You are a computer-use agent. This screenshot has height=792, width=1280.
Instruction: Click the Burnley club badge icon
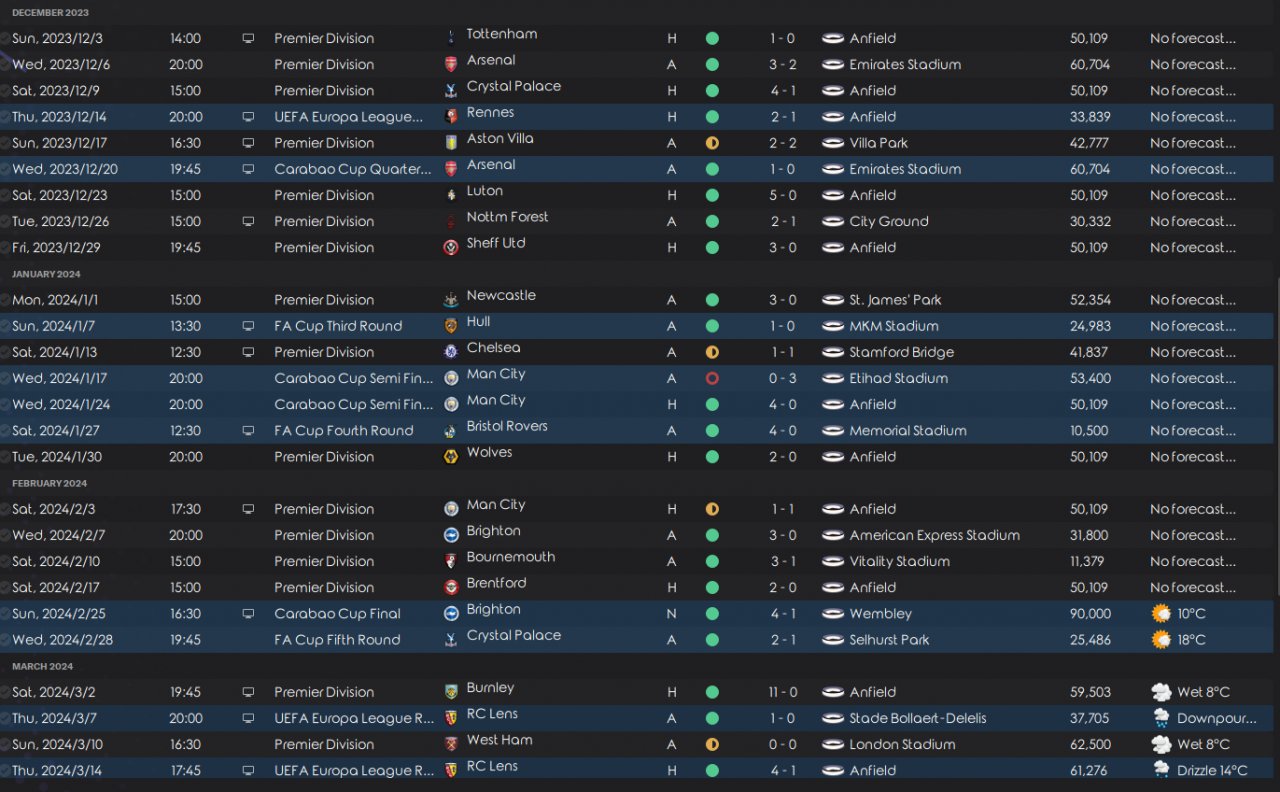(451, 692)
